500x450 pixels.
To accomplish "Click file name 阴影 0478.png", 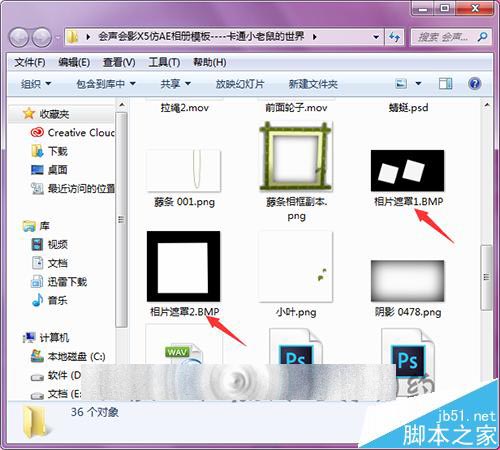I will click(x=408, y=312).
